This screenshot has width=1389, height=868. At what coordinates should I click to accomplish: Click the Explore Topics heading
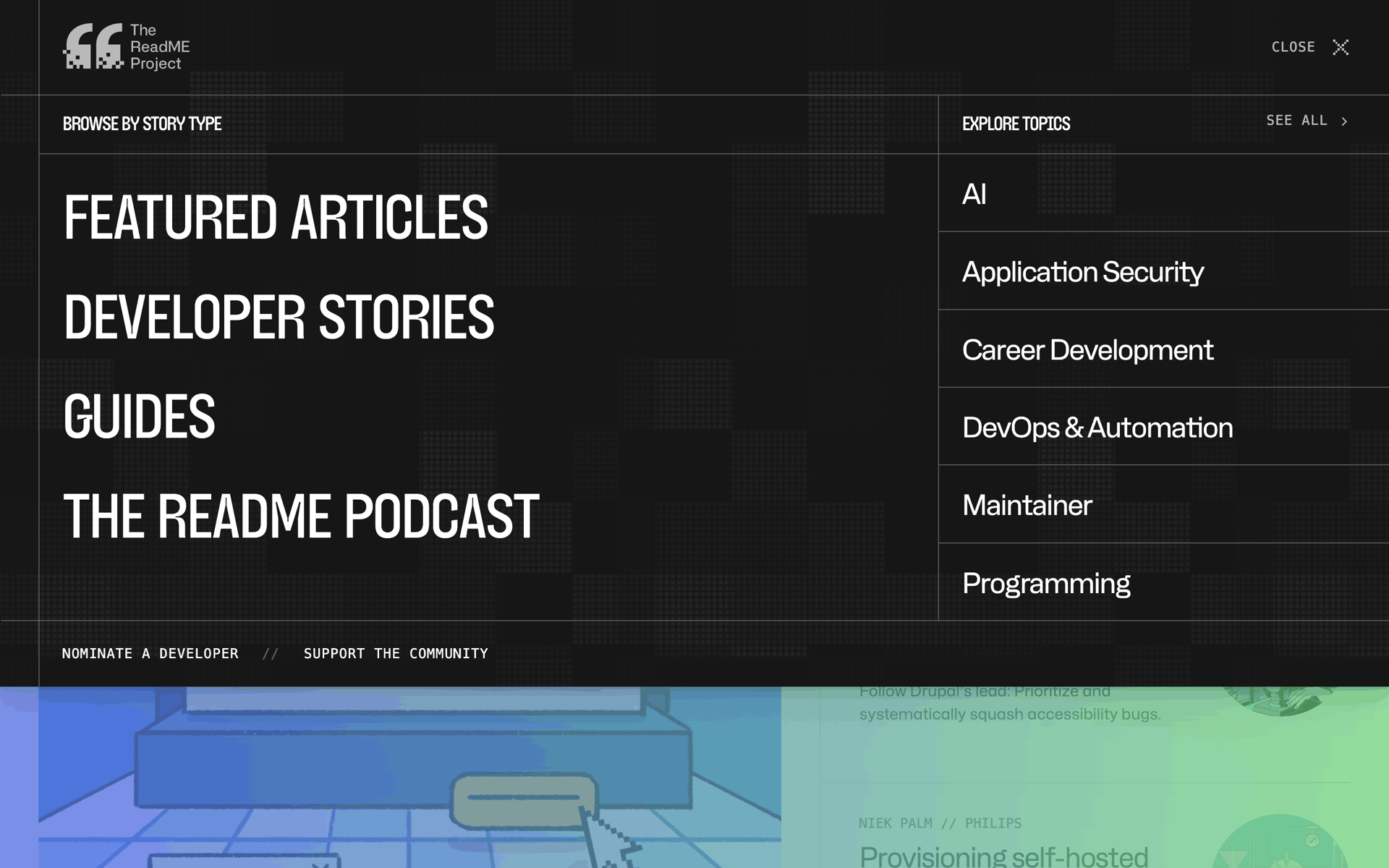coord(1016,124)
